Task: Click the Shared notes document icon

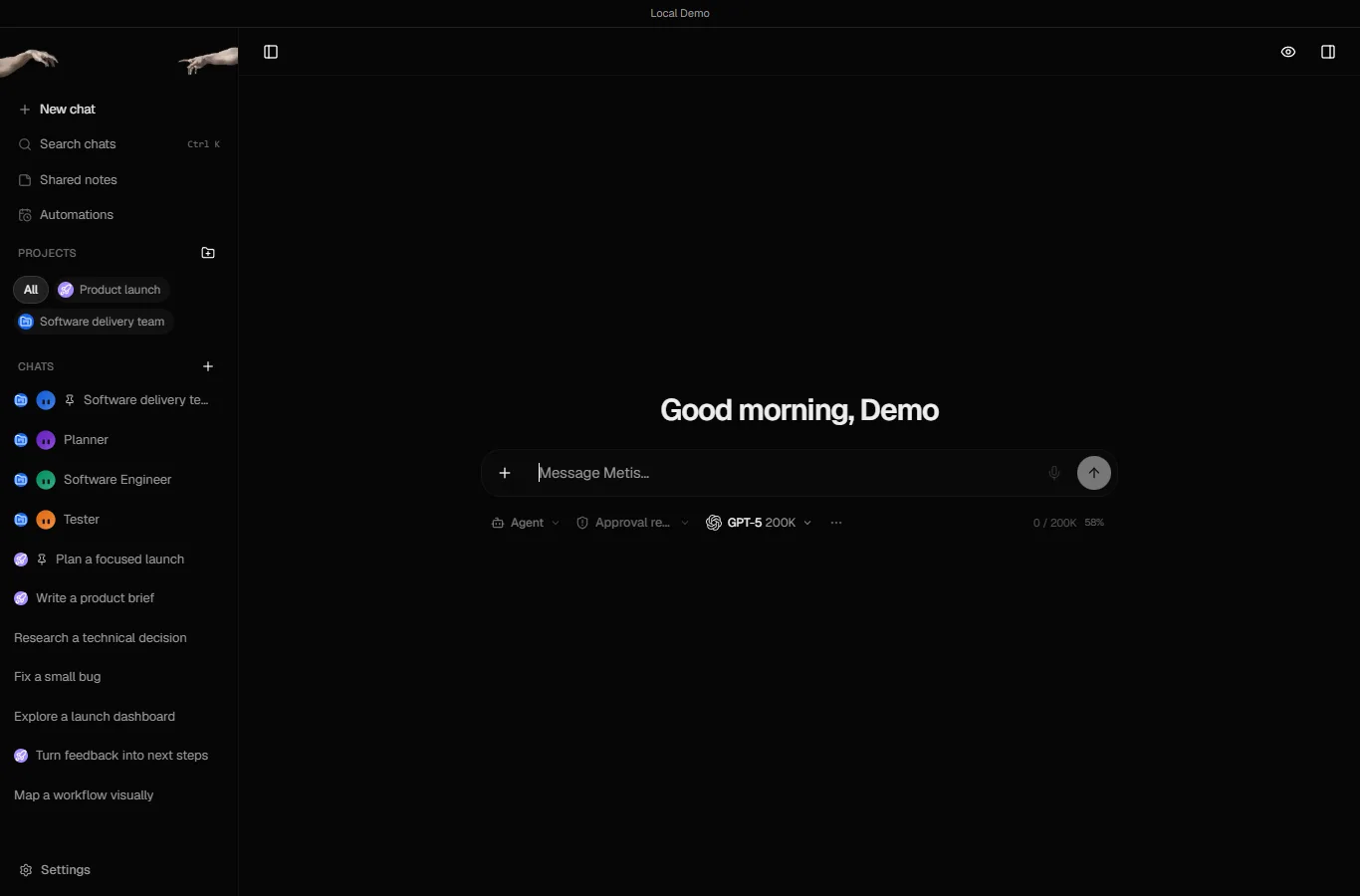Action: click(x=25, y=180)
